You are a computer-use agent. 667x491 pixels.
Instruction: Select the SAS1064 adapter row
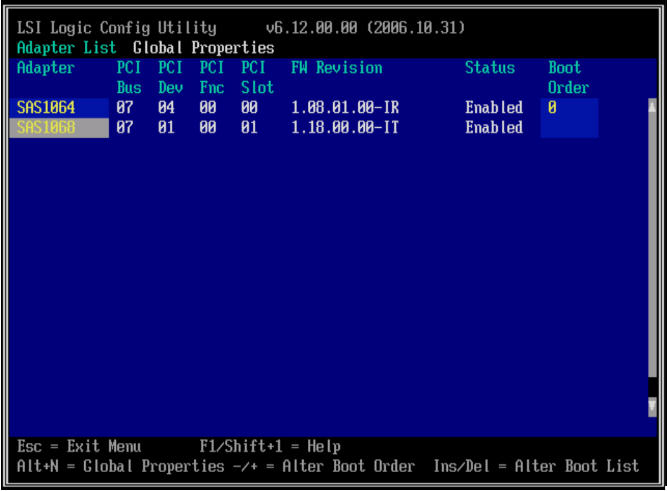pyautogui.click(x=59, y=108)
